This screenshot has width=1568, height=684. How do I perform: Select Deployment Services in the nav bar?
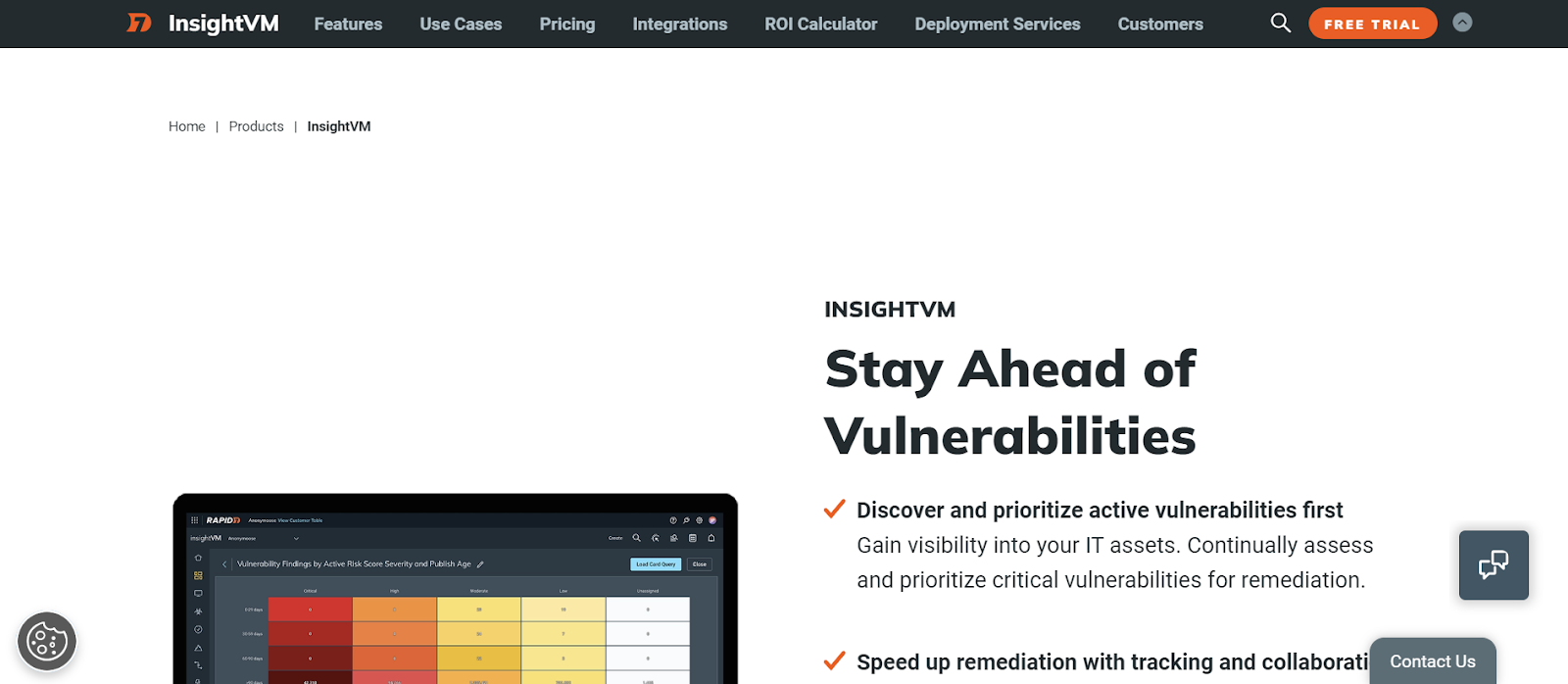pos(998,24)
